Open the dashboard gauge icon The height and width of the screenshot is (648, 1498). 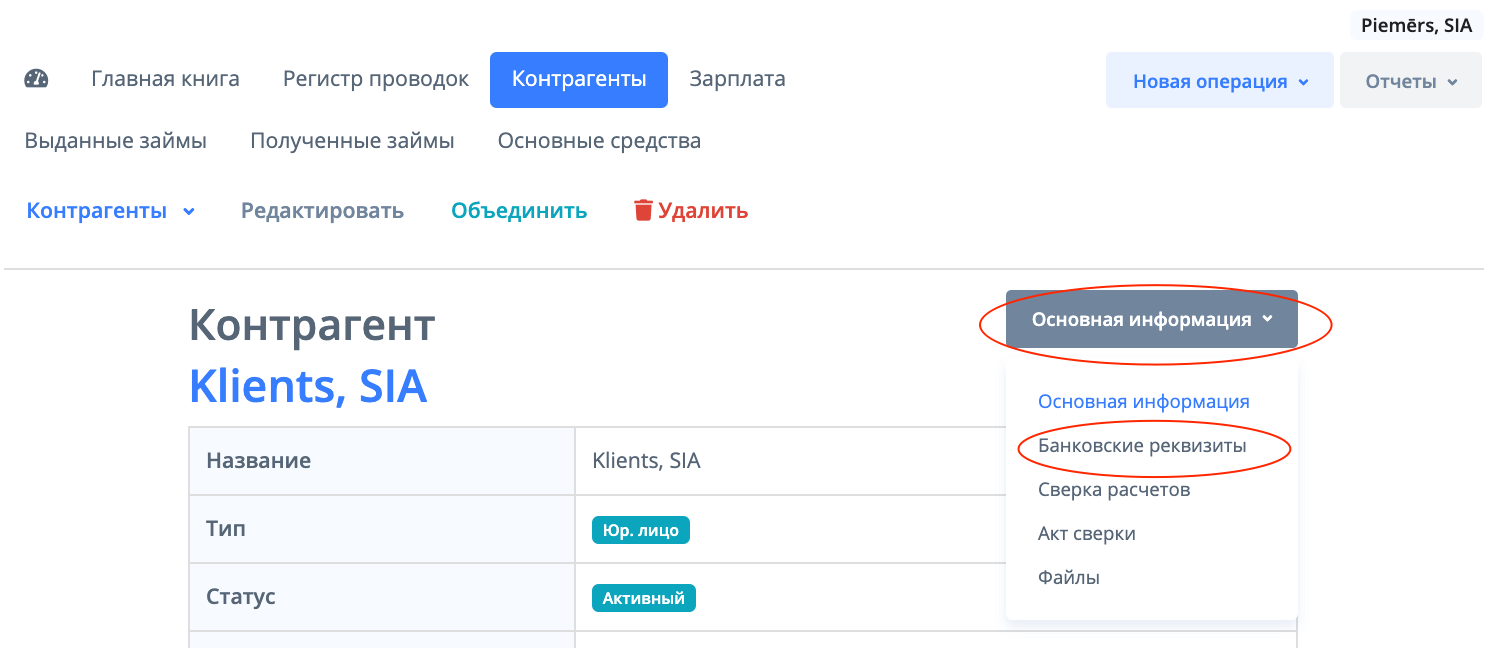pos(36,79)
